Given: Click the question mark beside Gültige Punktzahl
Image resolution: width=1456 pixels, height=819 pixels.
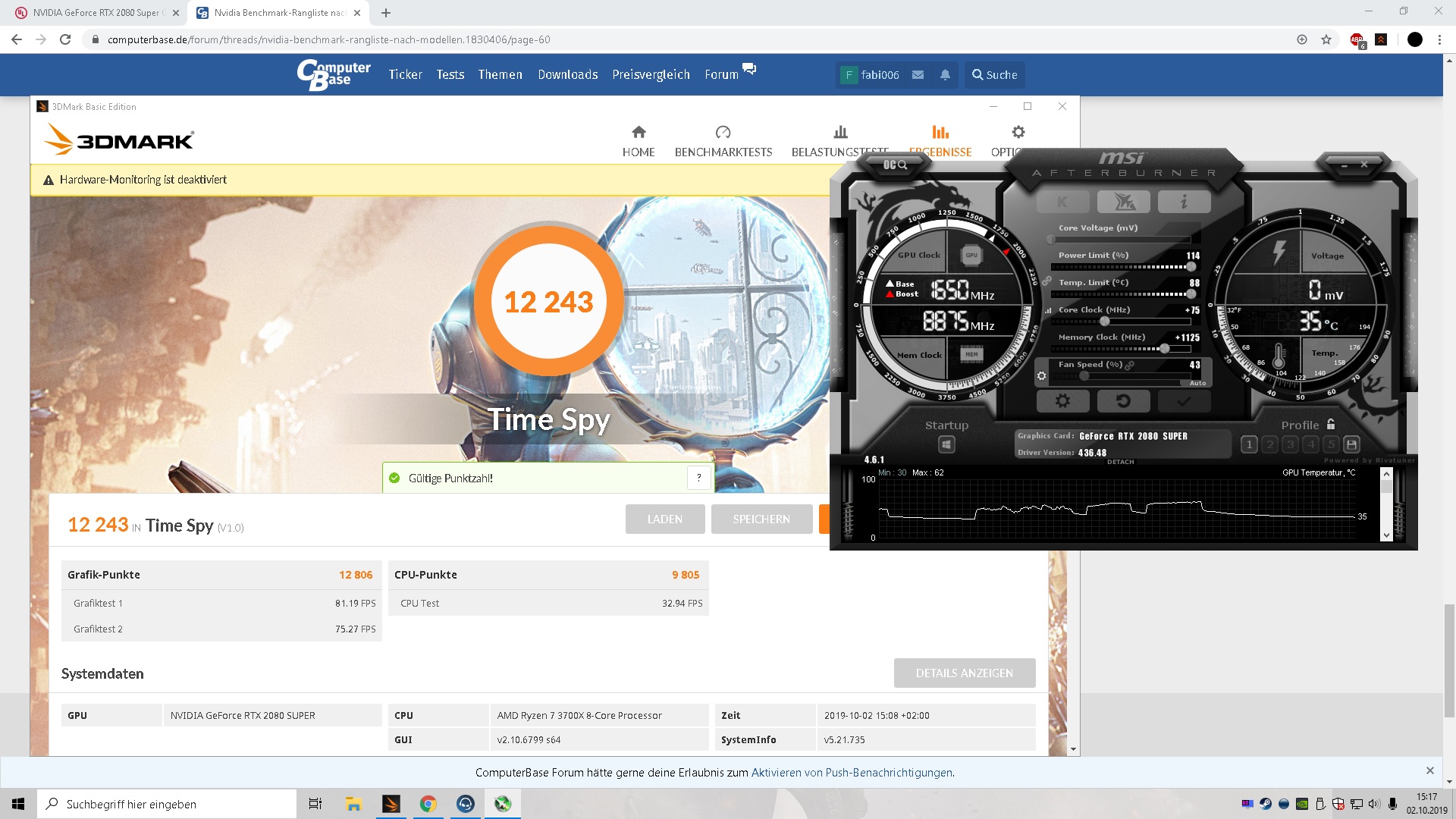Looking at the screenshot, I should [x=698, y=478].
